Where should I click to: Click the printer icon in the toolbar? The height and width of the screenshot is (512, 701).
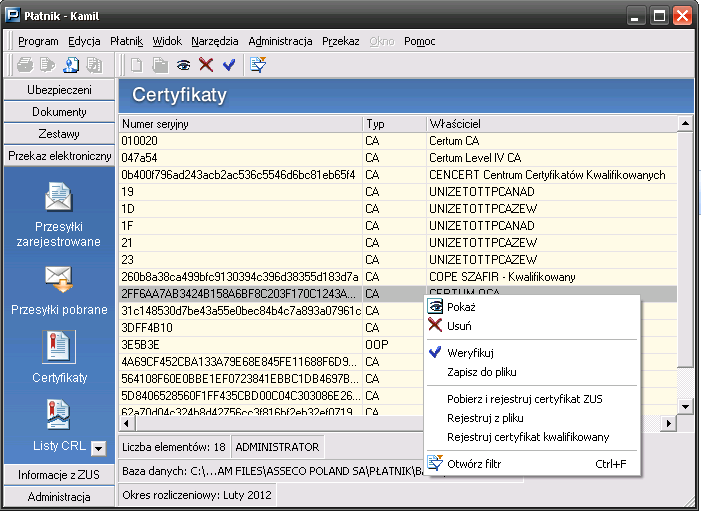tap(25, 65)
